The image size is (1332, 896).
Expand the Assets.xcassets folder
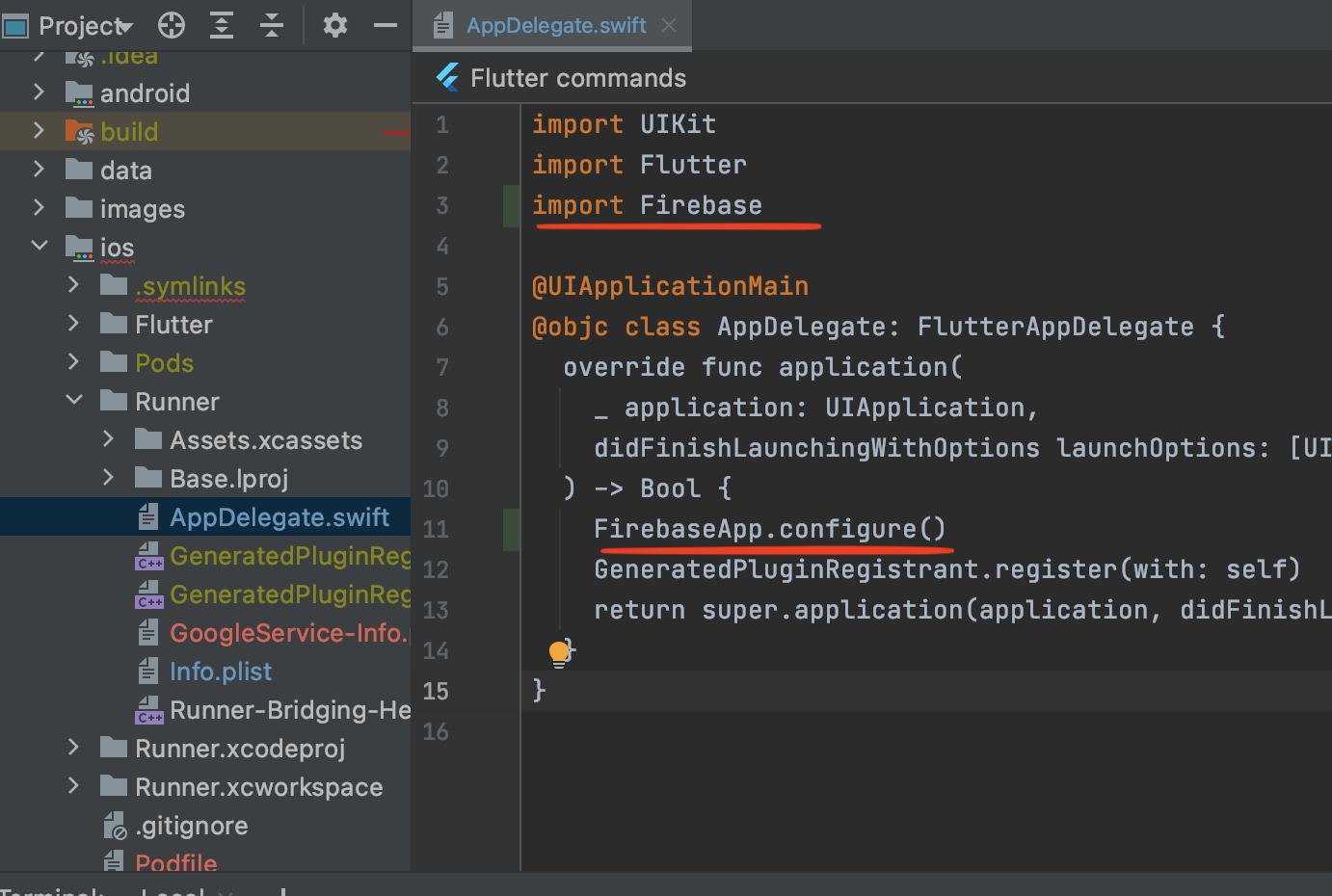pos(108,439)
